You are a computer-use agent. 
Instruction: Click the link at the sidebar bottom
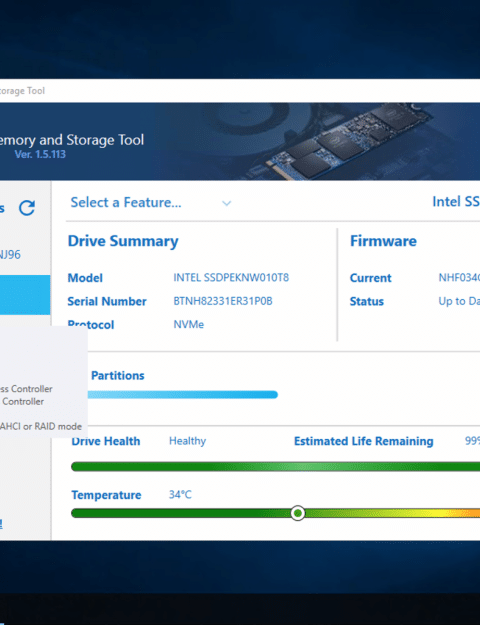(x=1, y=524)
